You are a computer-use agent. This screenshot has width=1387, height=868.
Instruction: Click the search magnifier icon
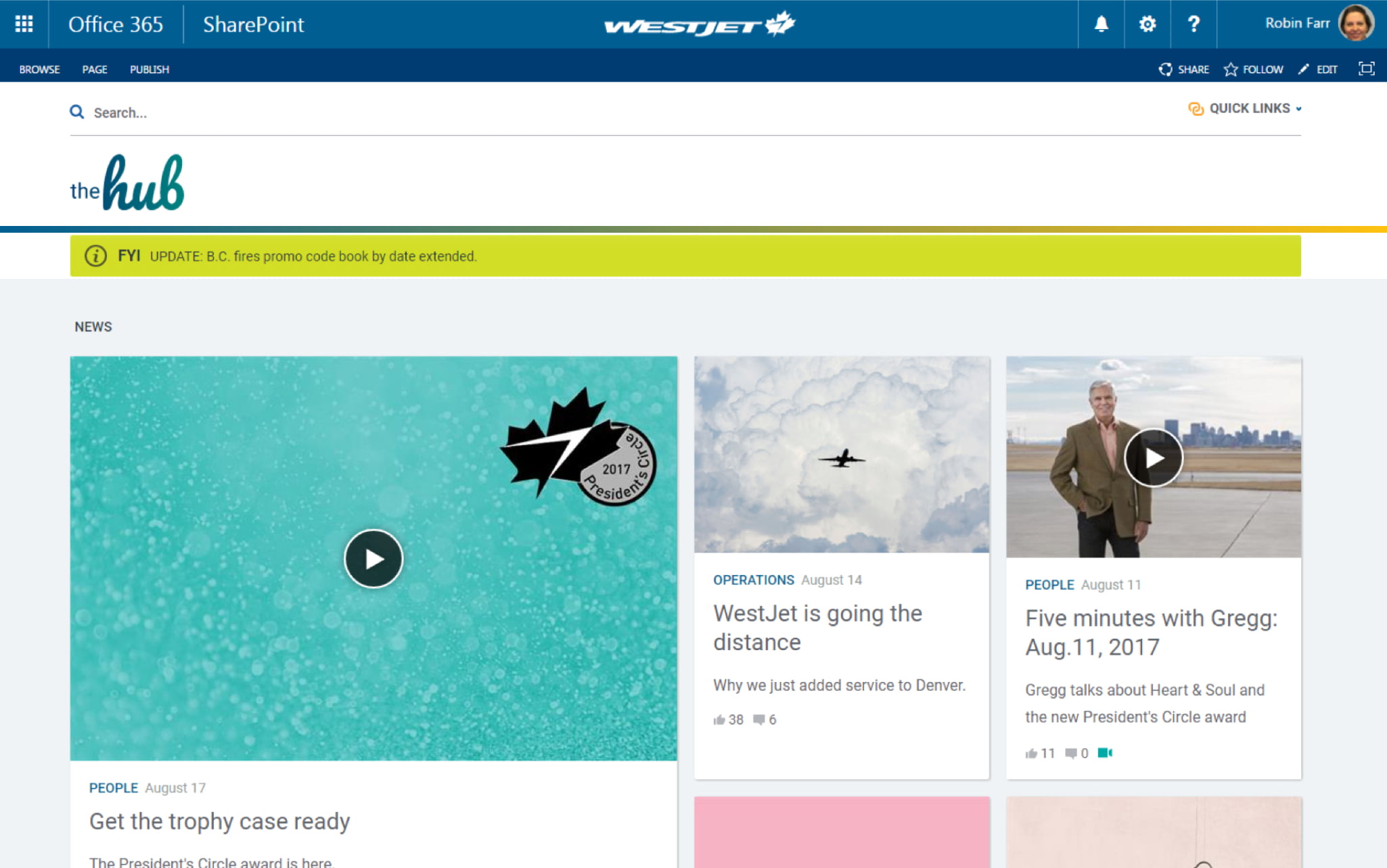click(x=77, y=112)
